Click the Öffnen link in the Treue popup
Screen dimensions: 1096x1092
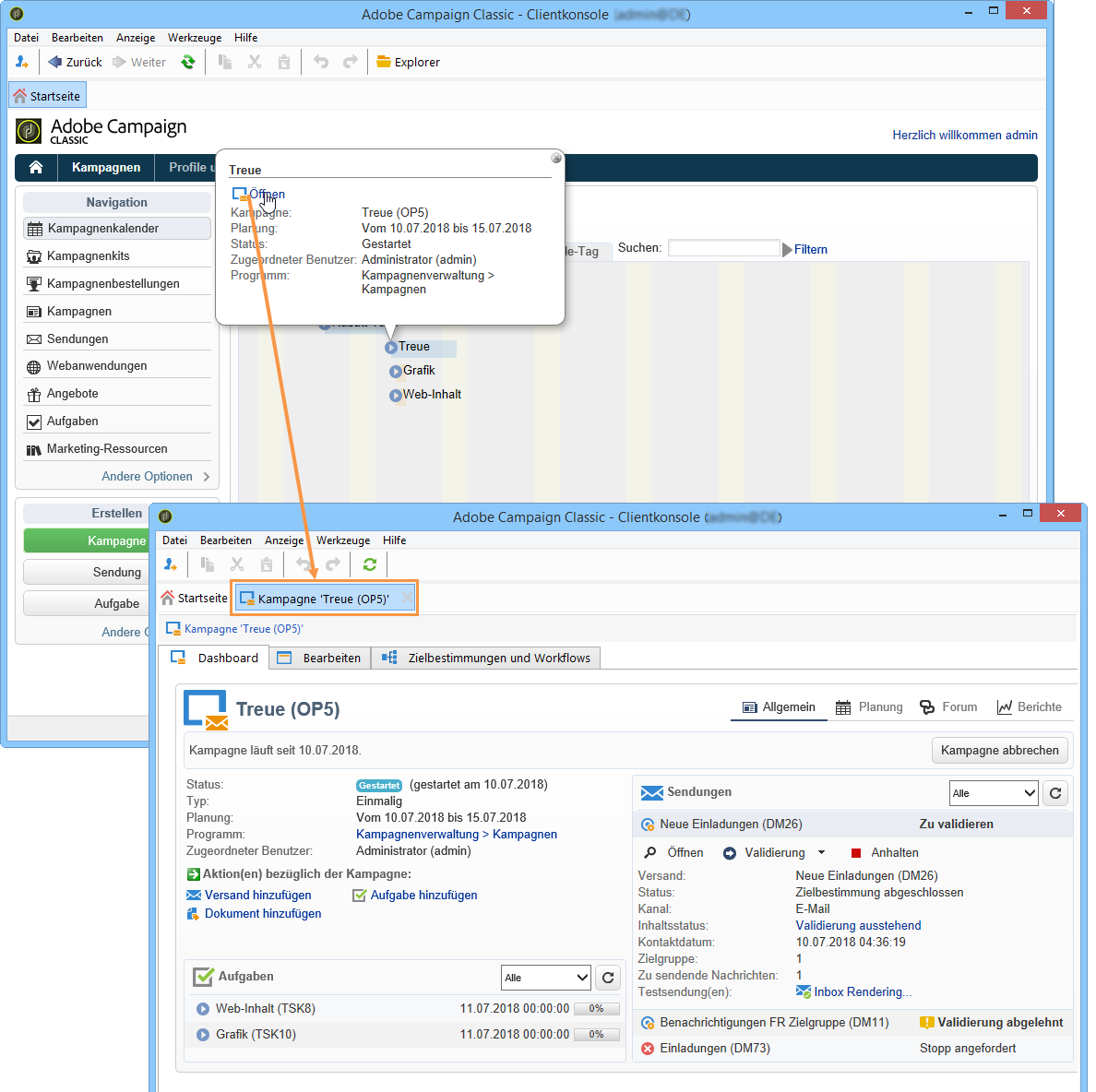[267, 195]
